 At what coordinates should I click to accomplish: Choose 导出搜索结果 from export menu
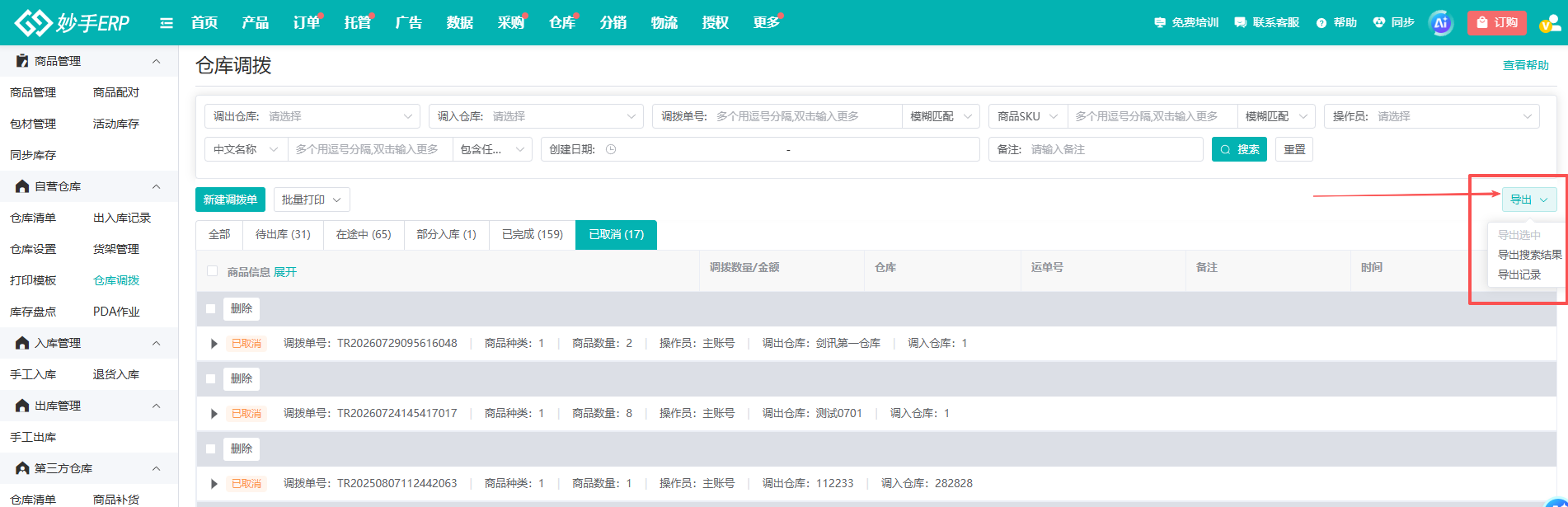pos(1529,255)
